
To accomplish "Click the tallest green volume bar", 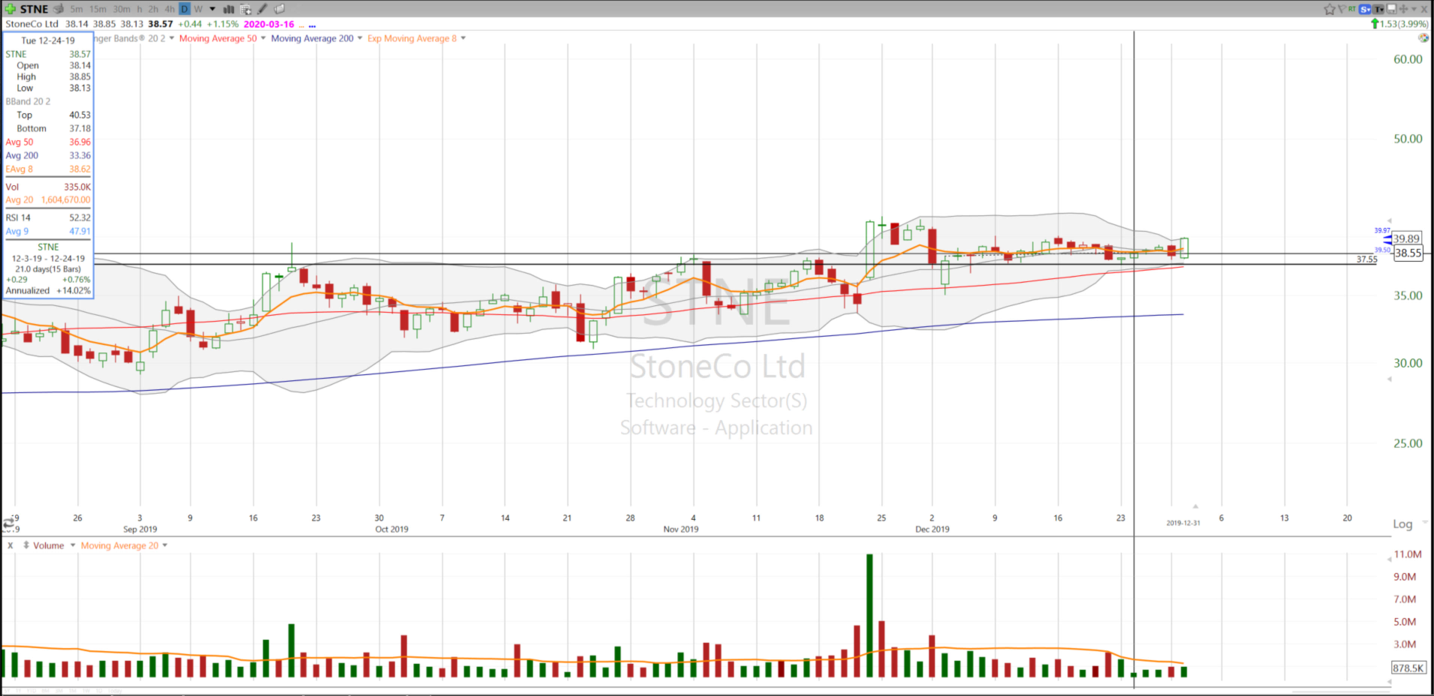I will click(x=869, y=616).
